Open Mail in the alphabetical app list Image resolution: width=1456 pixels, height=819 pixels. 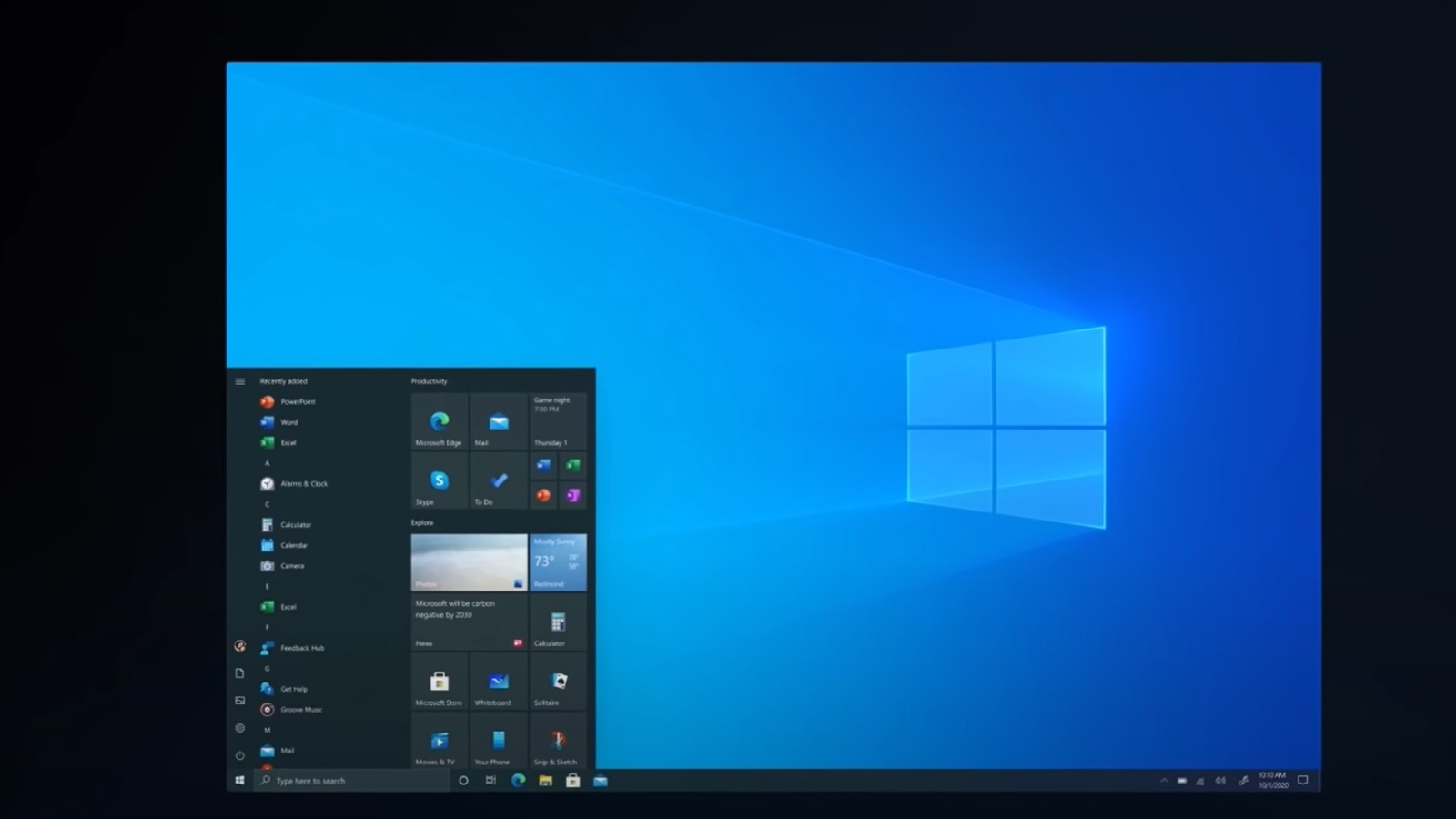pyautogui.click(x=278, y=751)
